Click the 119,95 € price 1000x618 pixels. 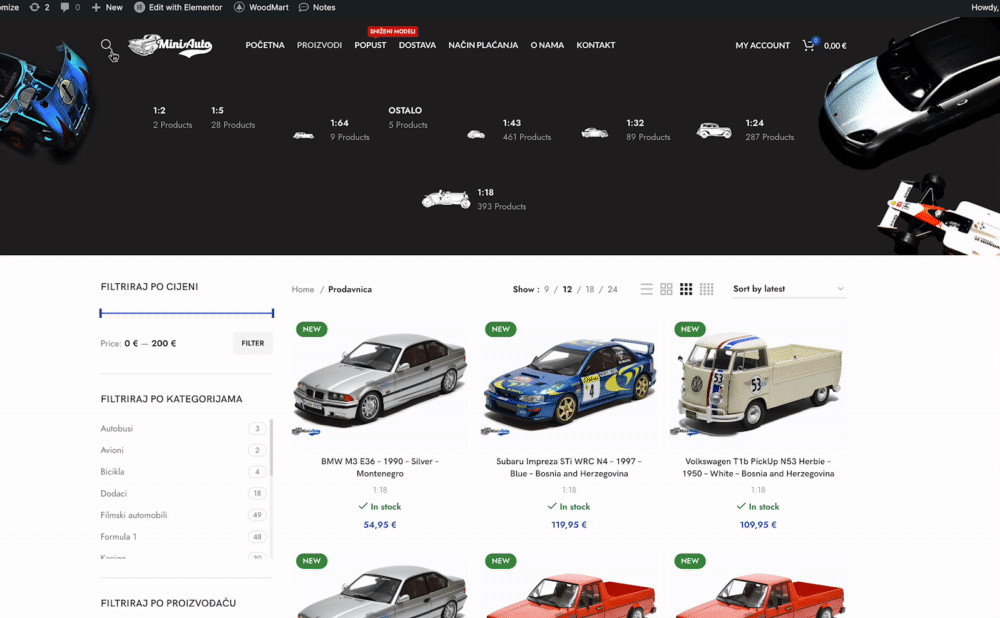pos(569,525)
